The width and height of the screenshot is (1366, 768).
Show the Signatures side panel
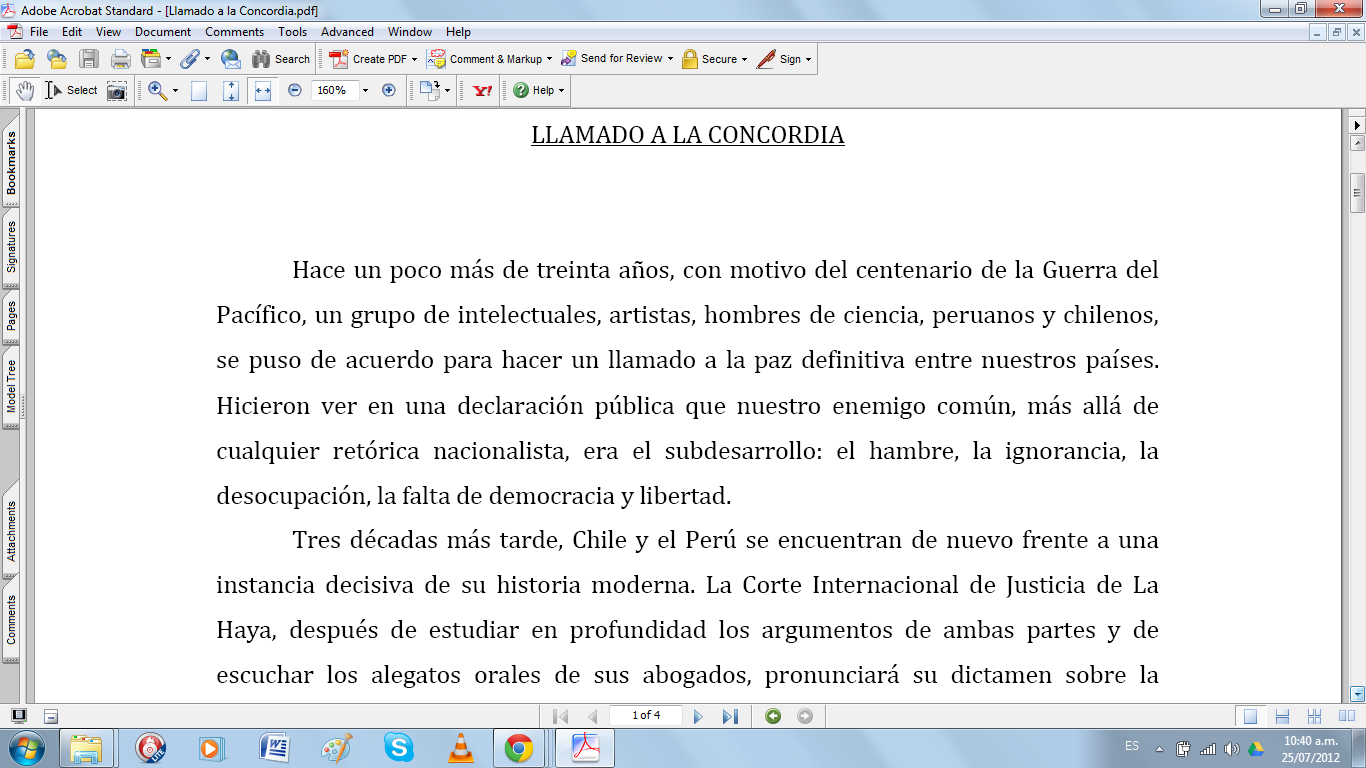pyautogui.click(x=11, y=247)
